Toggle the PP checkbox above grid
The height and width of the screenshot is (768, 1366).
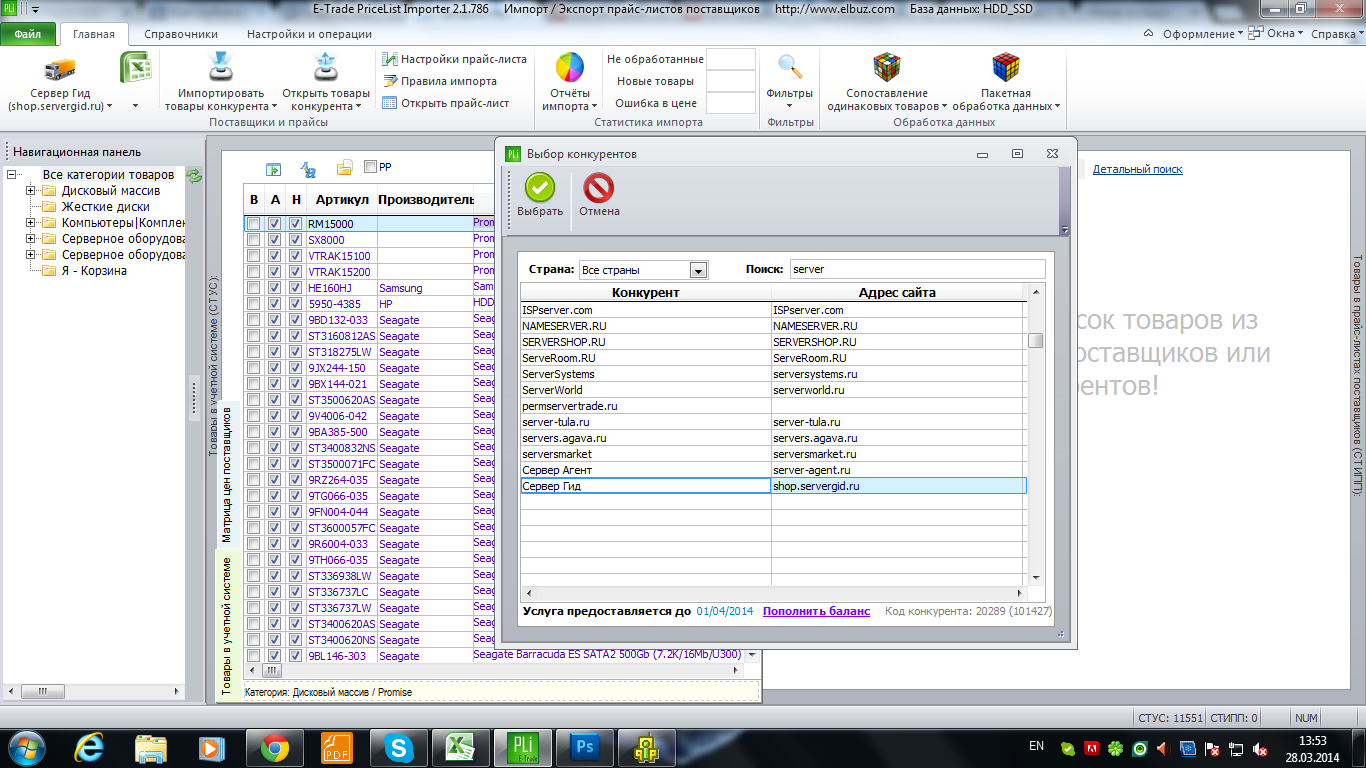(x=371, y=167)
